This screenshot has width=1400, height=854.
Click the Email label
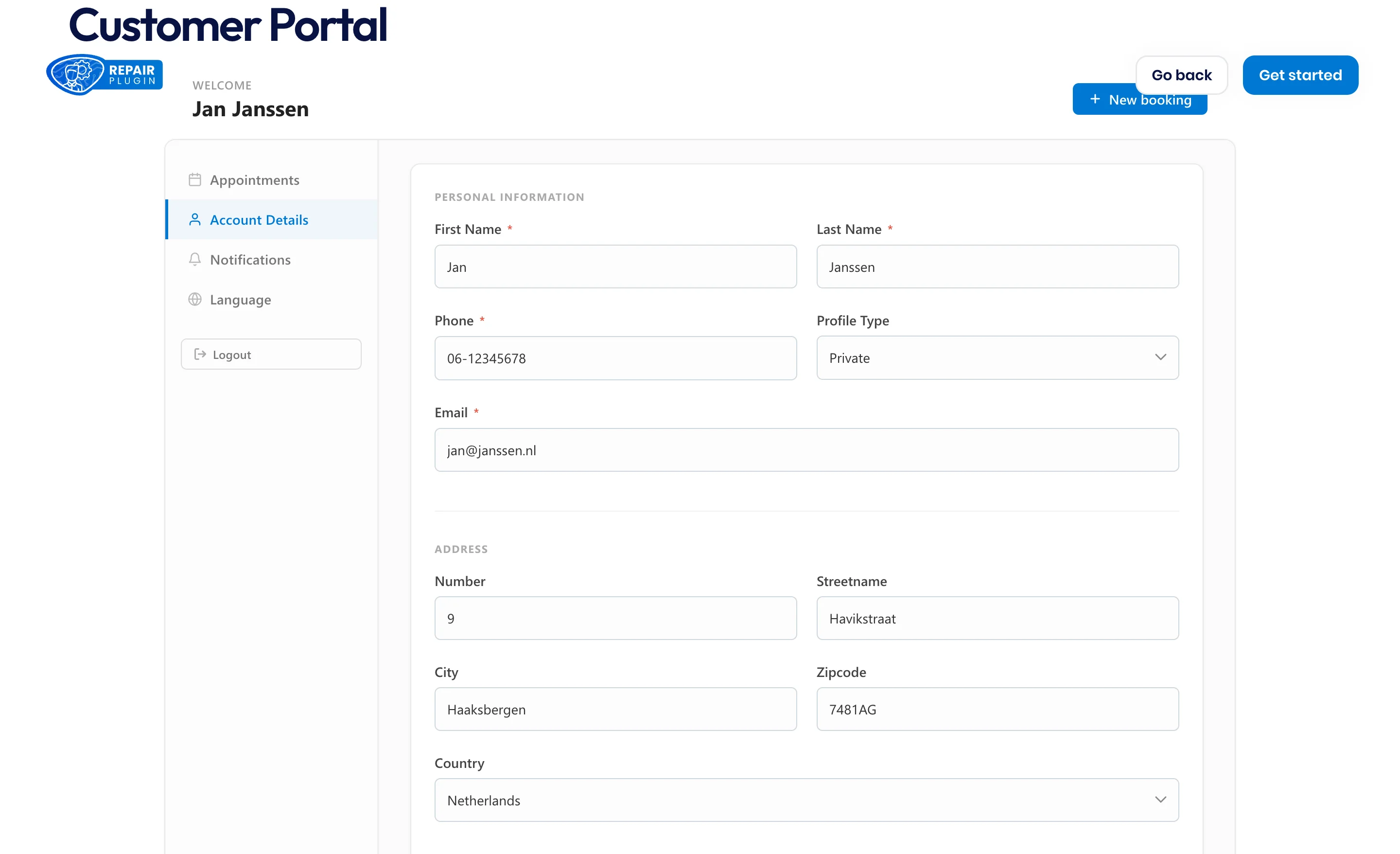pyautogui.click(x=451, y=412)
